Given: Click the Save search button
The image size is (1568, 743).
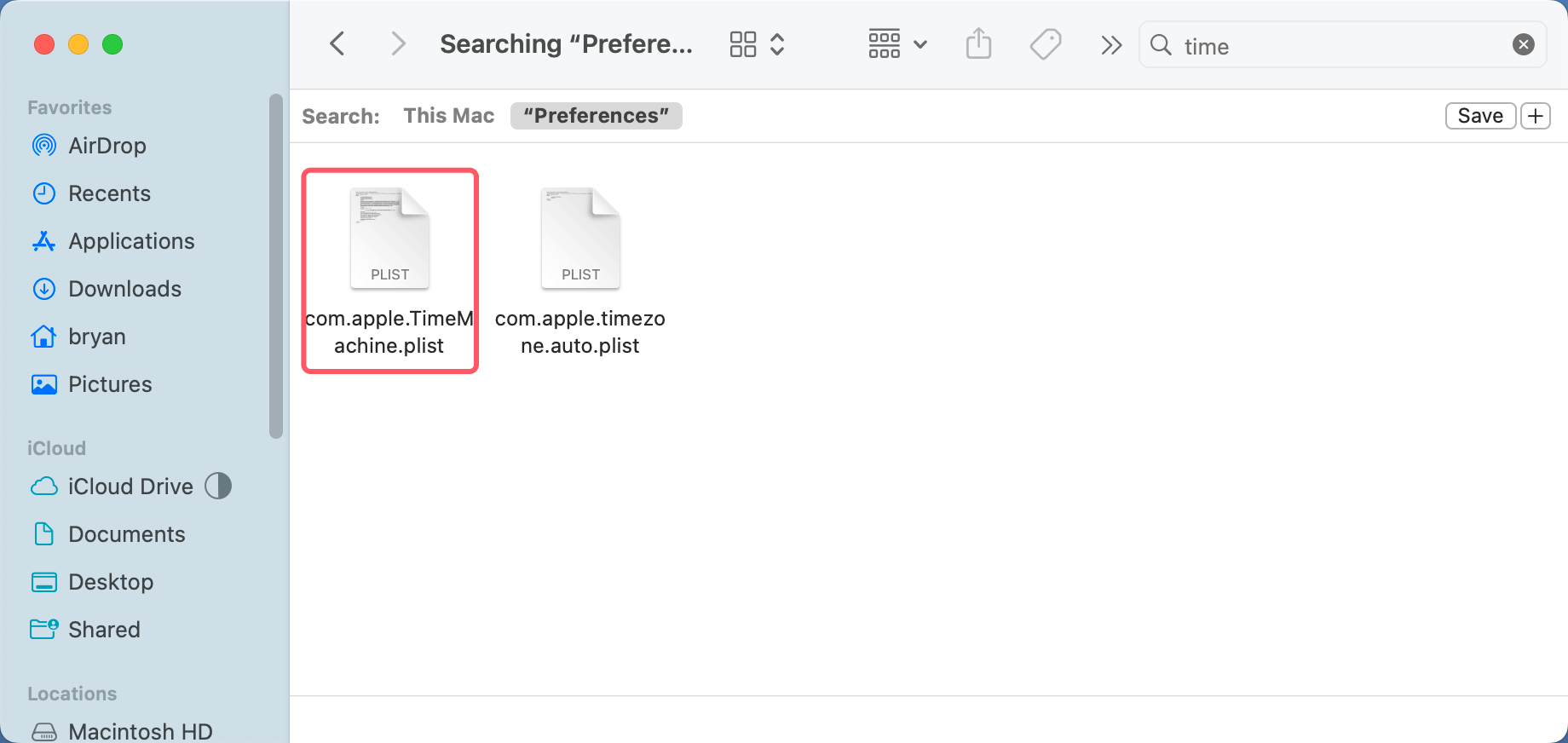Looking at the screenshot, I should tap(1479, 116).
